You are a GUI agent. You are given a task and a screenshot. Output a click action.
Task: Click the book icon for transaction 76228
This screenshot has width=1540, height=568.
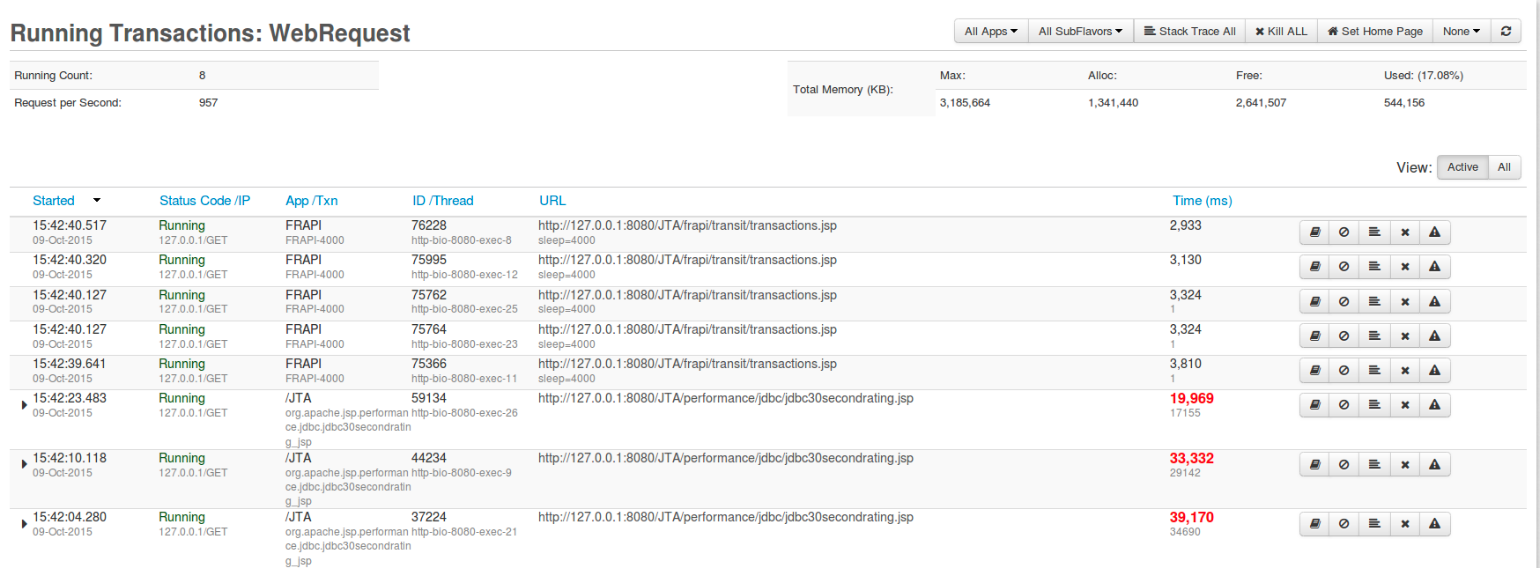1315,232
